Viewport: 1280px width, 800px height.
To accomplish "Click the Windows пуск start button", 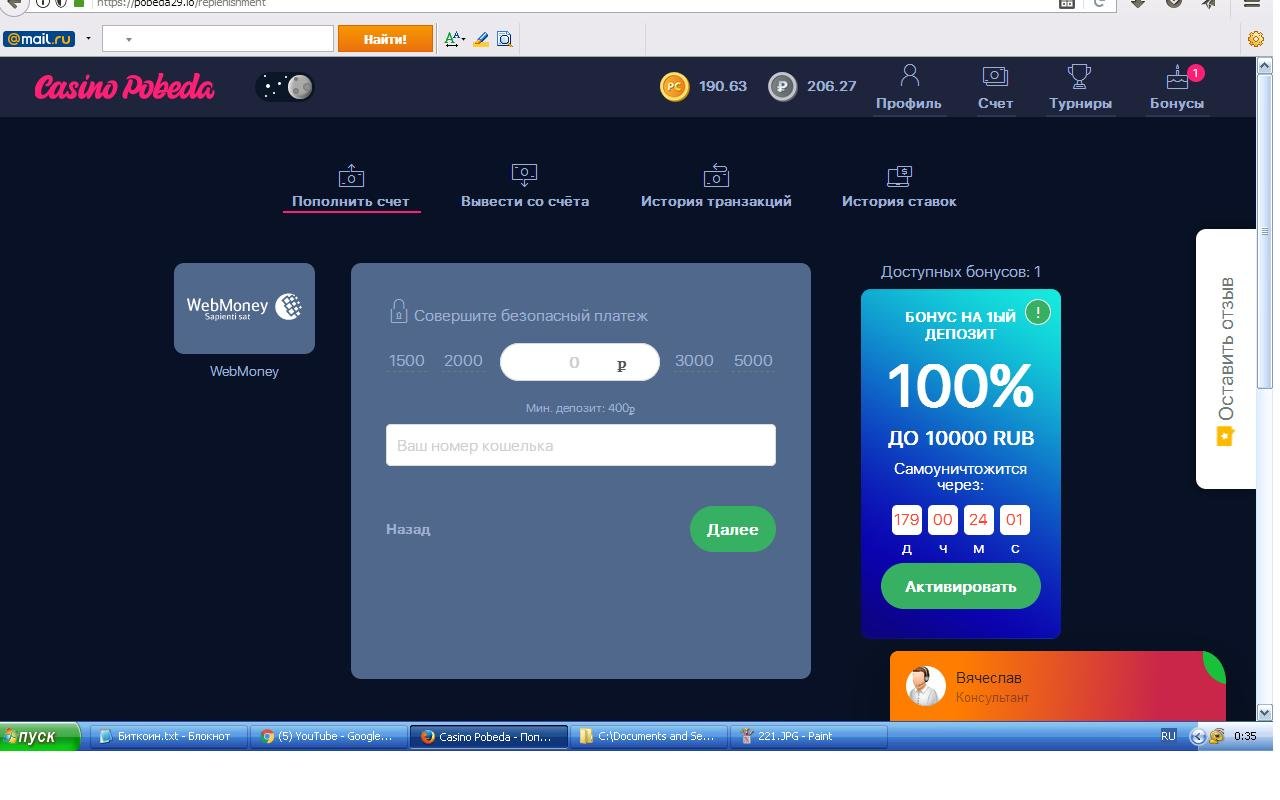I will click(40, 736).
